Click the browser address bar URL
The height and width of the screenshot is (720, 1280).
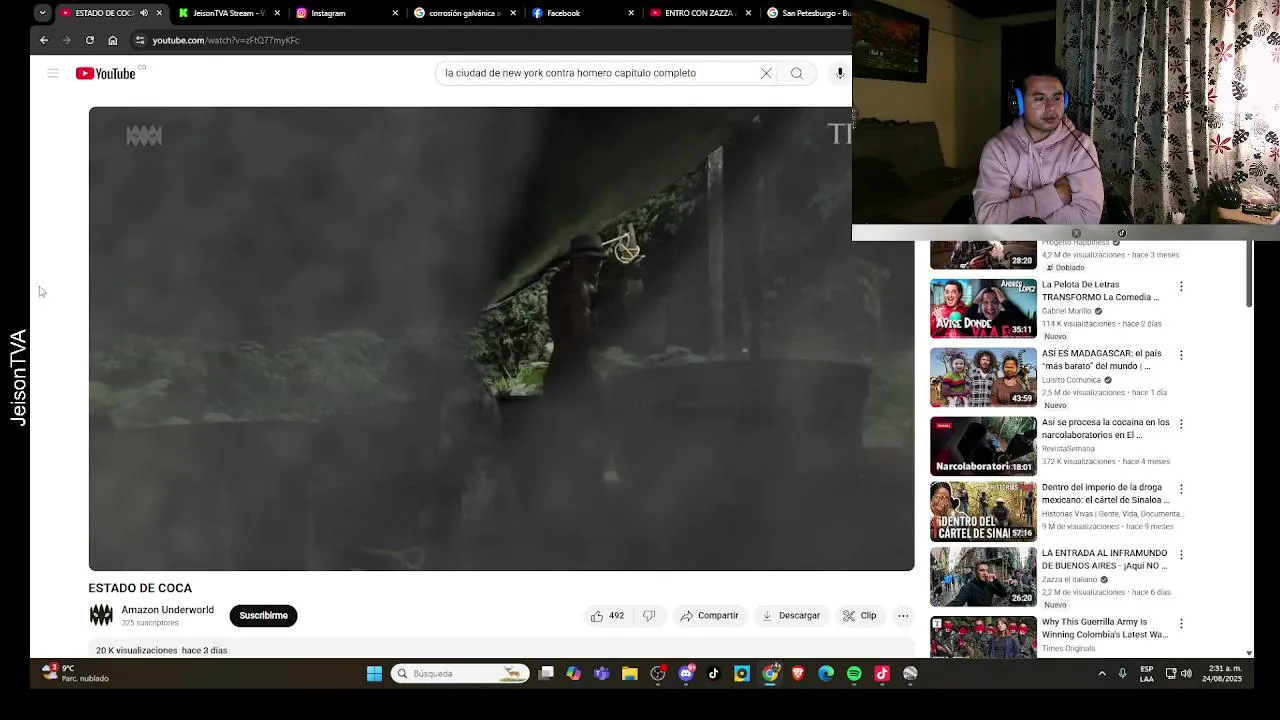[x=226, y=40]
